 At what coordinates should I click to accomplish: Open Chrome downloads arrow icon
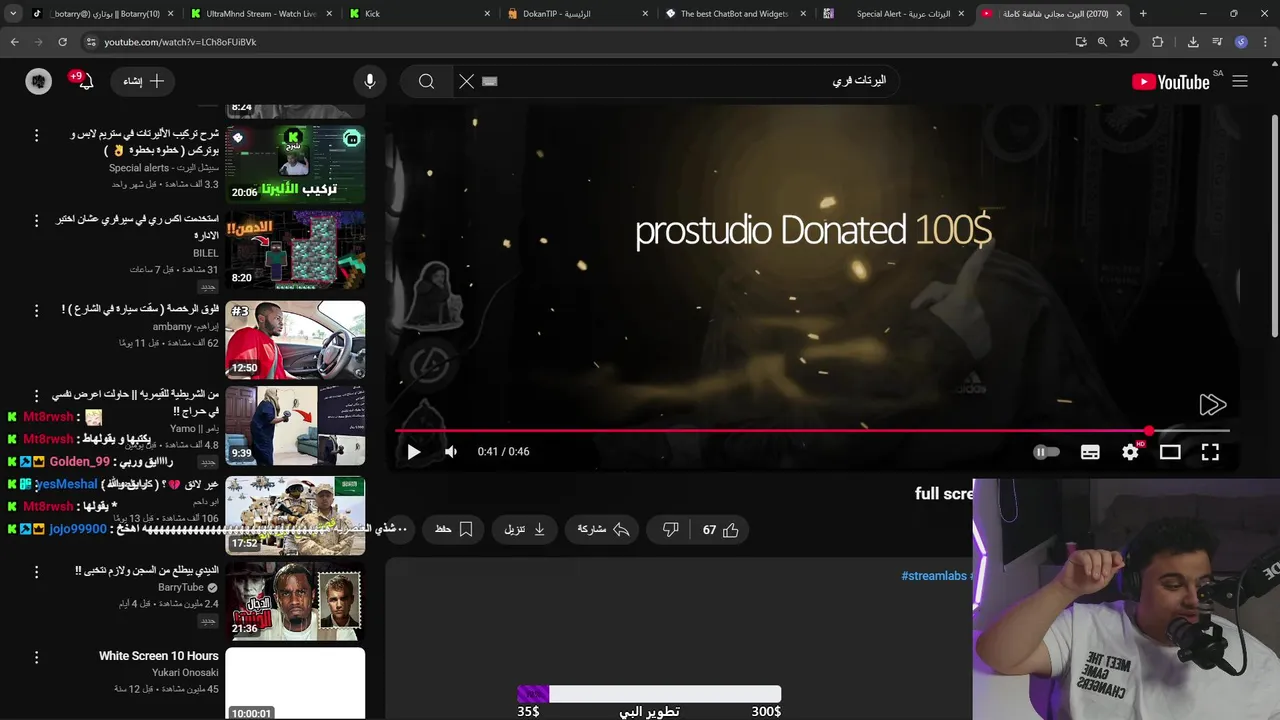click(1193, 42)
